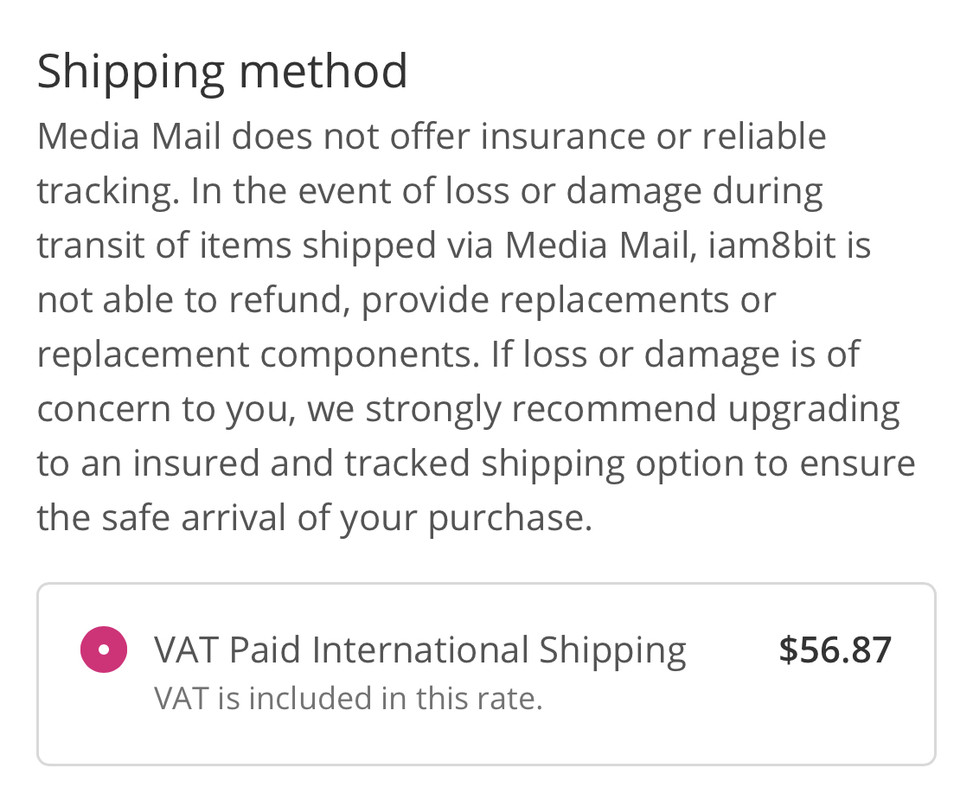This screenshot has width=973, height=800.
Task: Click the 'tracking. In the event of loss' line
Action: 430,191
